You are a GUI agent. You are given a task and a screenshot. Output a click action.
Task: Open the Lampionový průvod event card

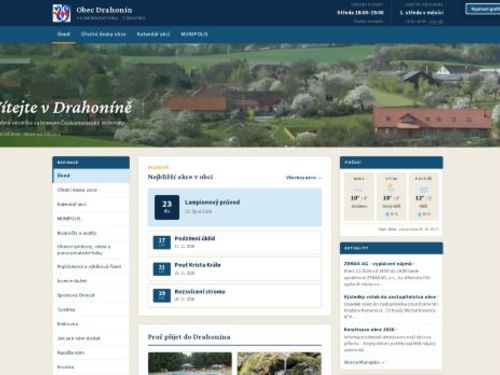point(235,207)
